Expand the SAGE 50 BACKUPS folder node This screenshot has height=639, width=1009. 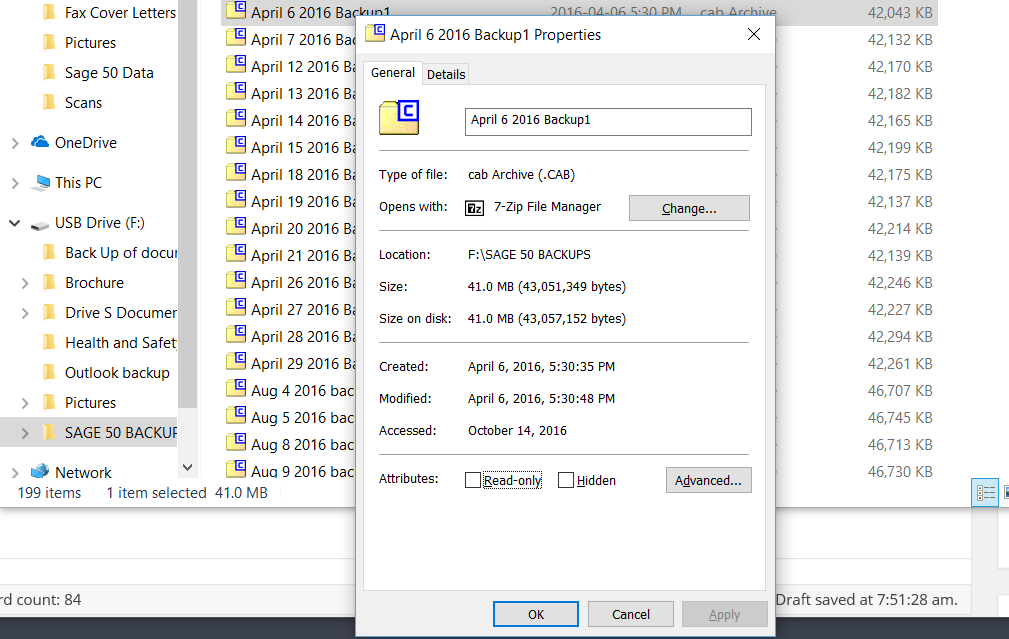25,433
